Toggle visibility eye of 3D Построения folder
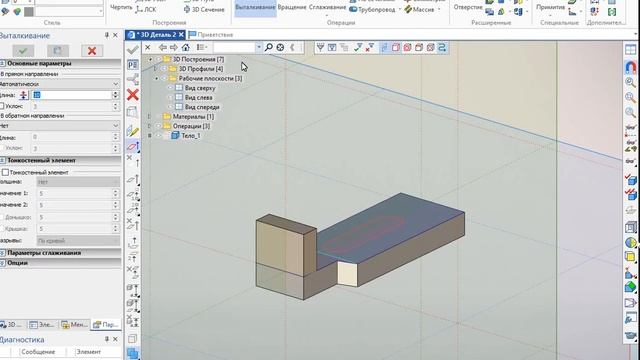 coord(159,59)
